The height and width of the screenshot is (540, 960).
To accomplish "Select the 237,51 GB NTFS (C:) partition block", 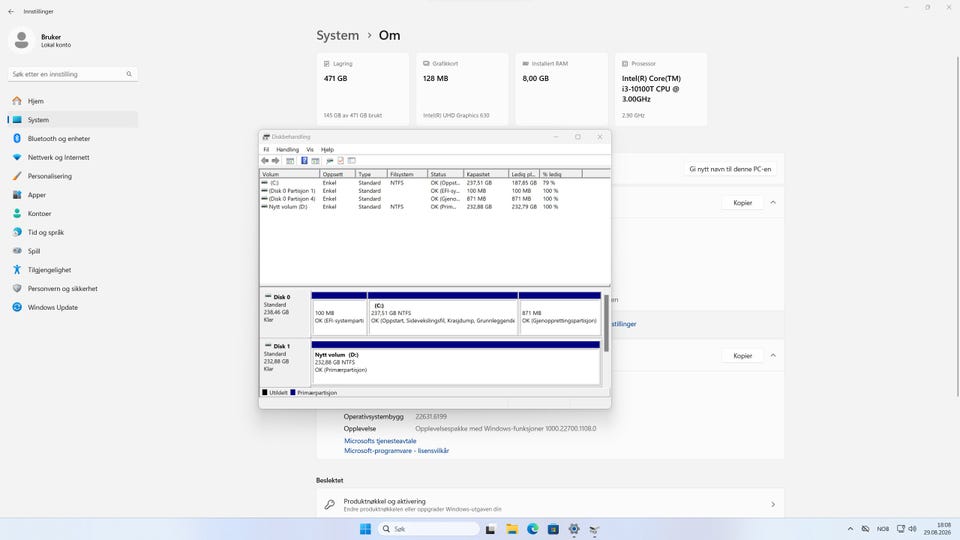I will [x=443, y=313].
